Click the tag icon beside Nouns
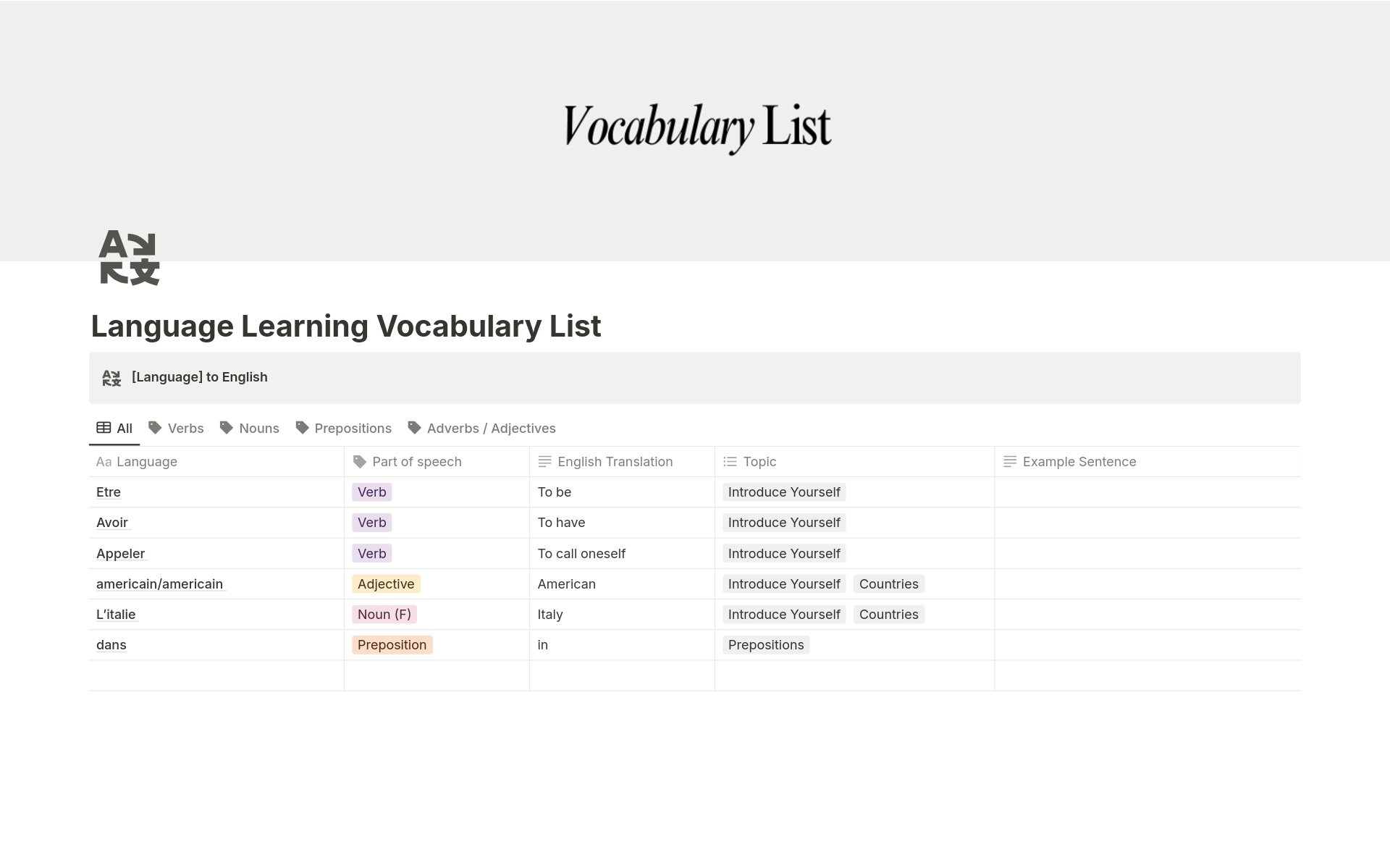This screenshot has height=868, width=1390. 227,428
